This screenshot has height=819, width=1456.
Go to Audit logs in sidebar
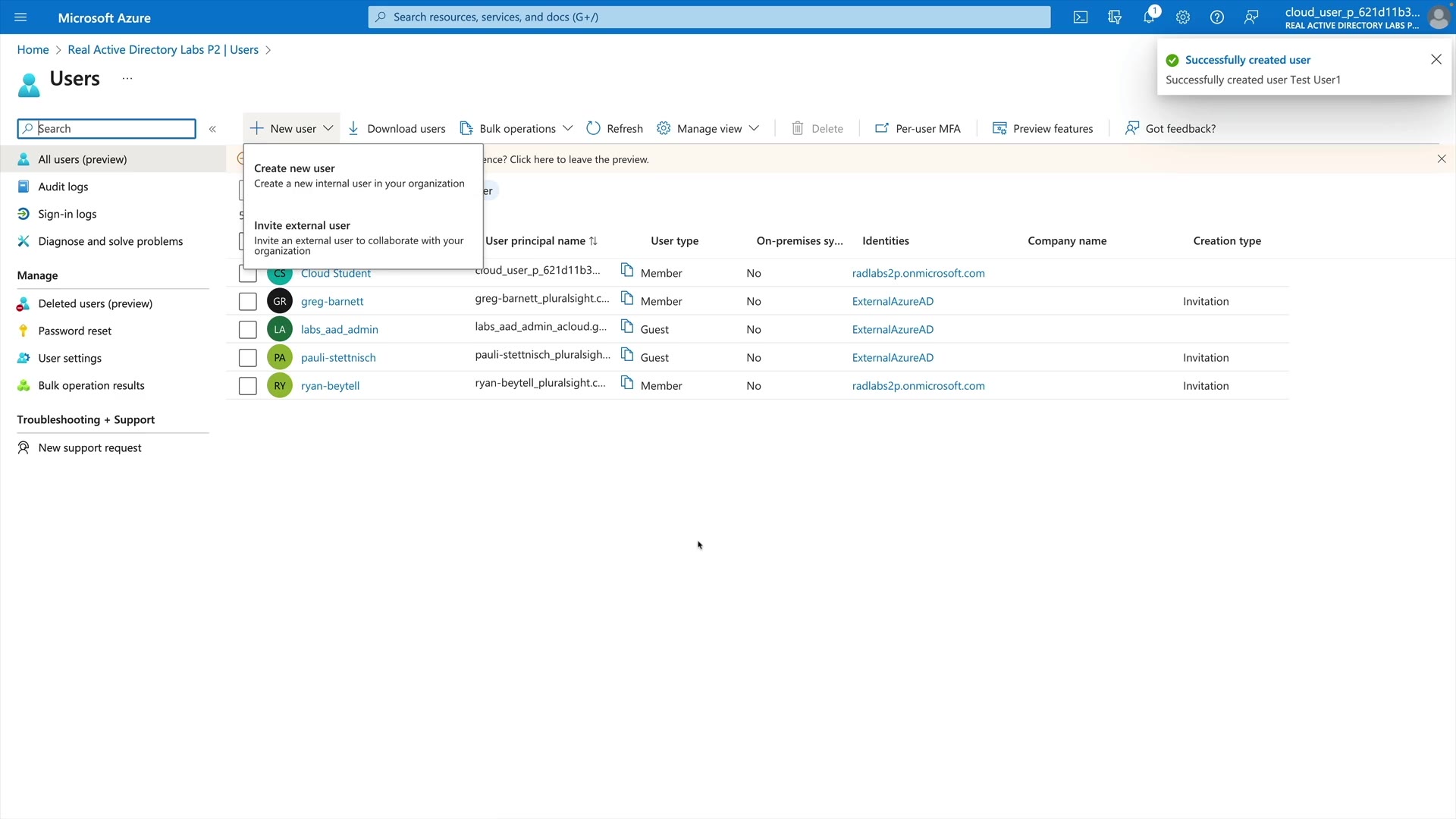(x=63, y=187)
